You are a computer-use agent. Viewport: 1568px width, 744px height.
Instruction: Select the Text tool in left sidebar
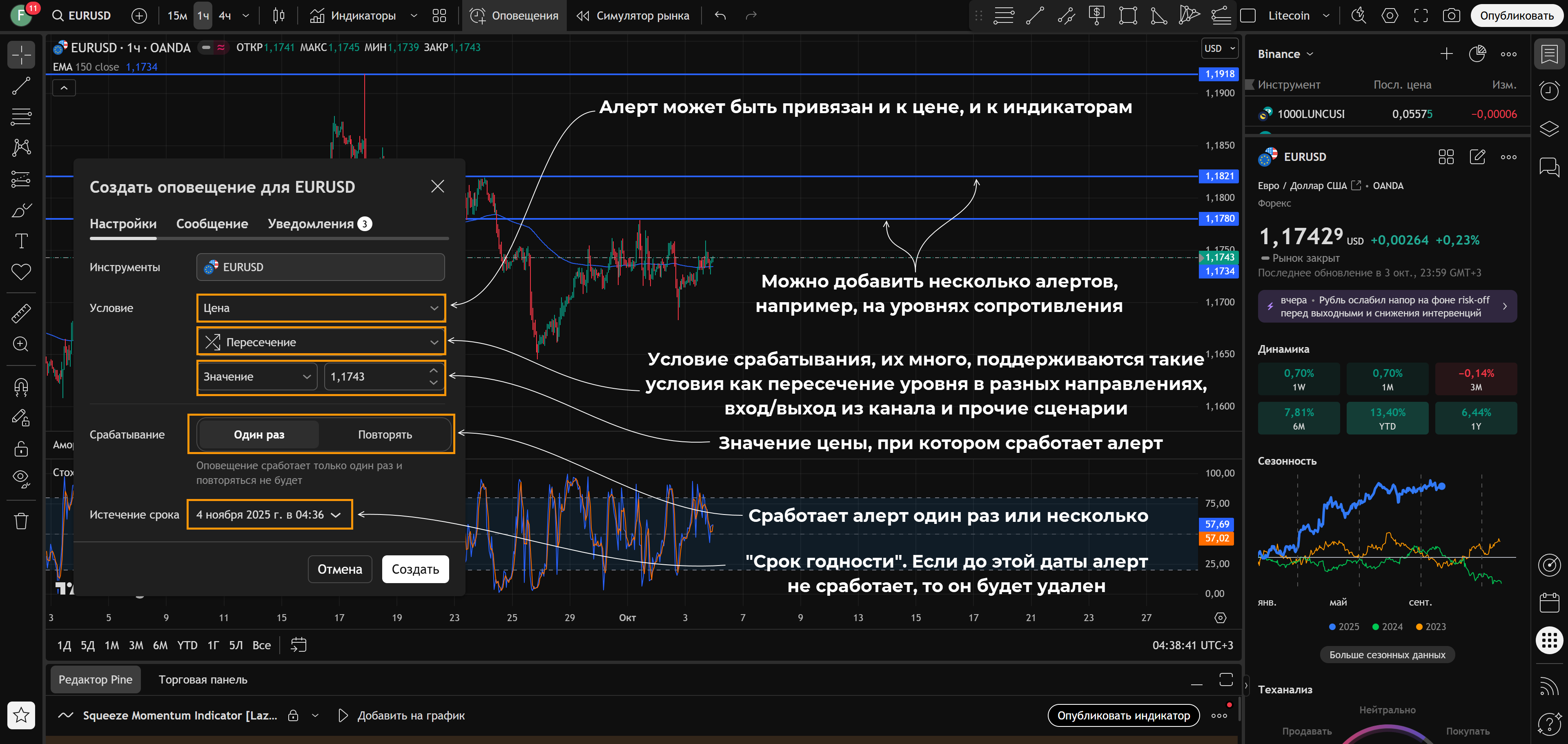[x=21, y=241]
